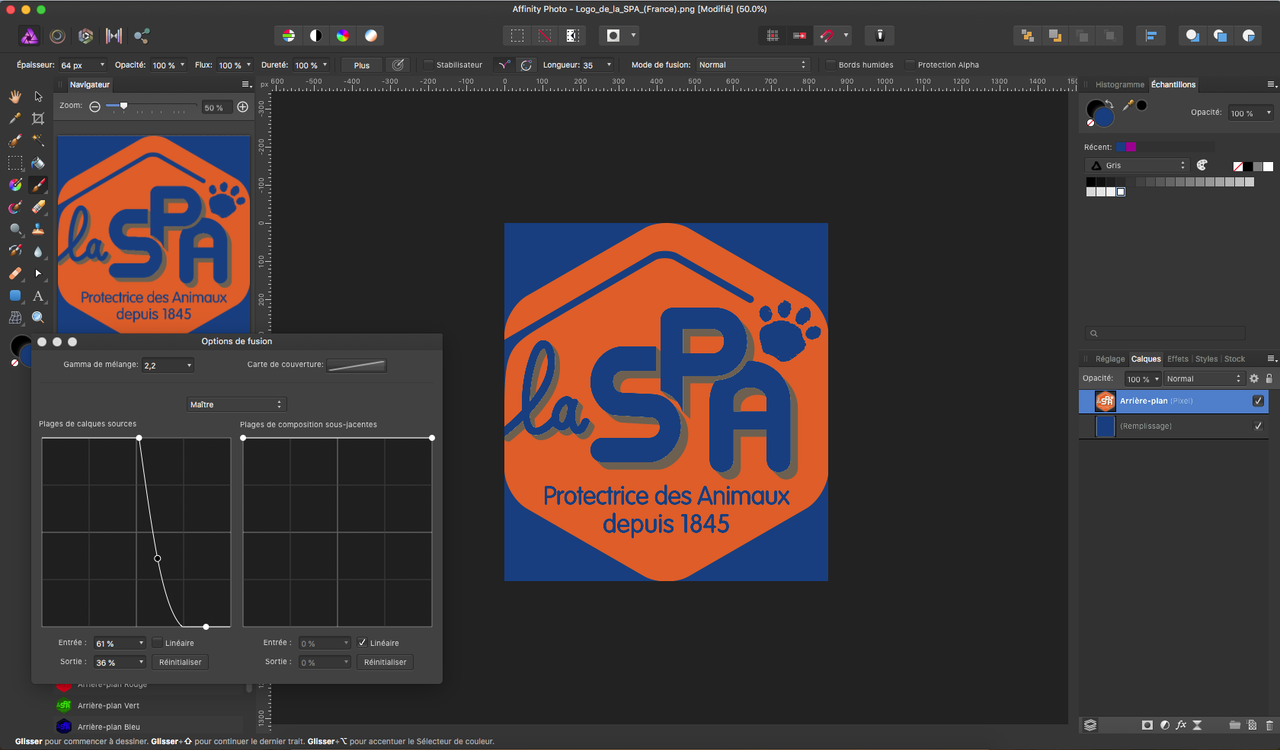
Task: Enable the Bords humides checkbox
Action: [x=830, y=65]
